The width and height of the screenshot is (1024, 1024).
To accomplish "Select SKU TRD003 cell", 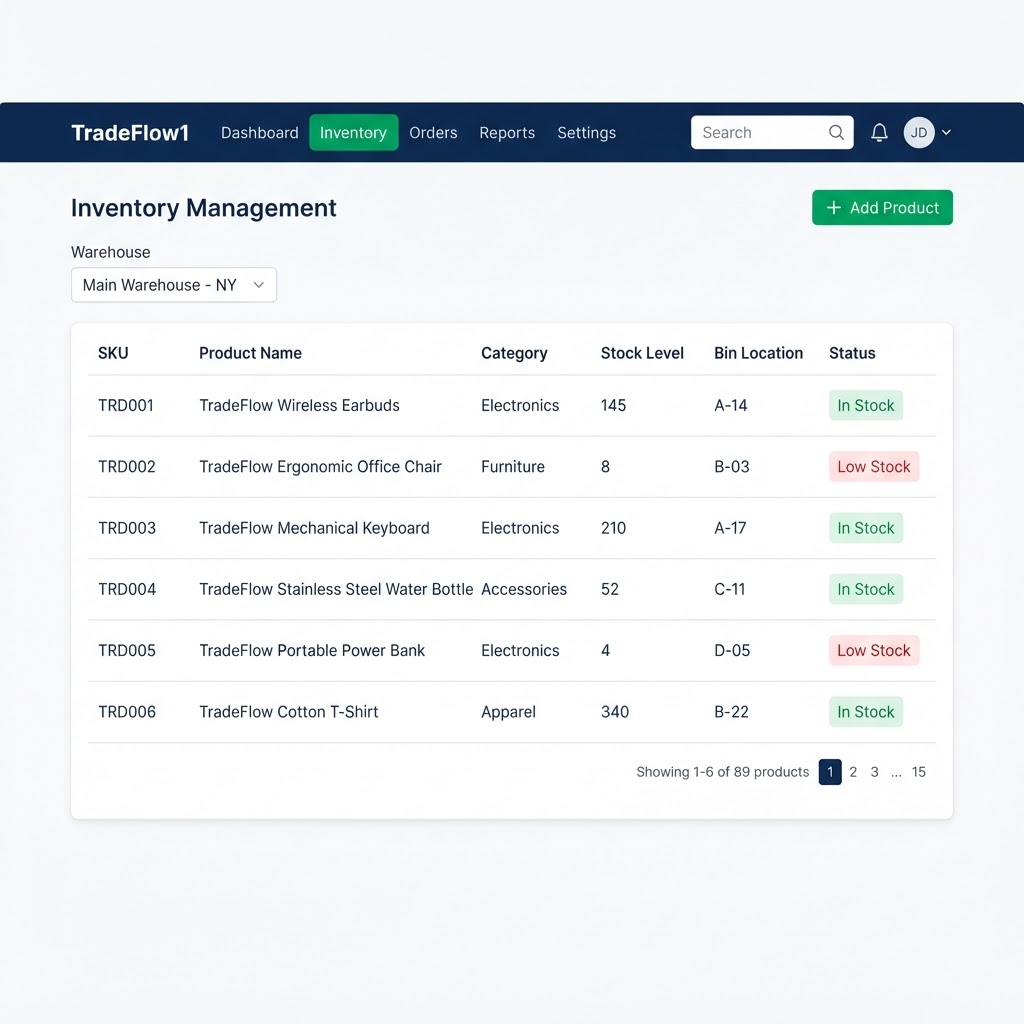I will coord(127,528).
